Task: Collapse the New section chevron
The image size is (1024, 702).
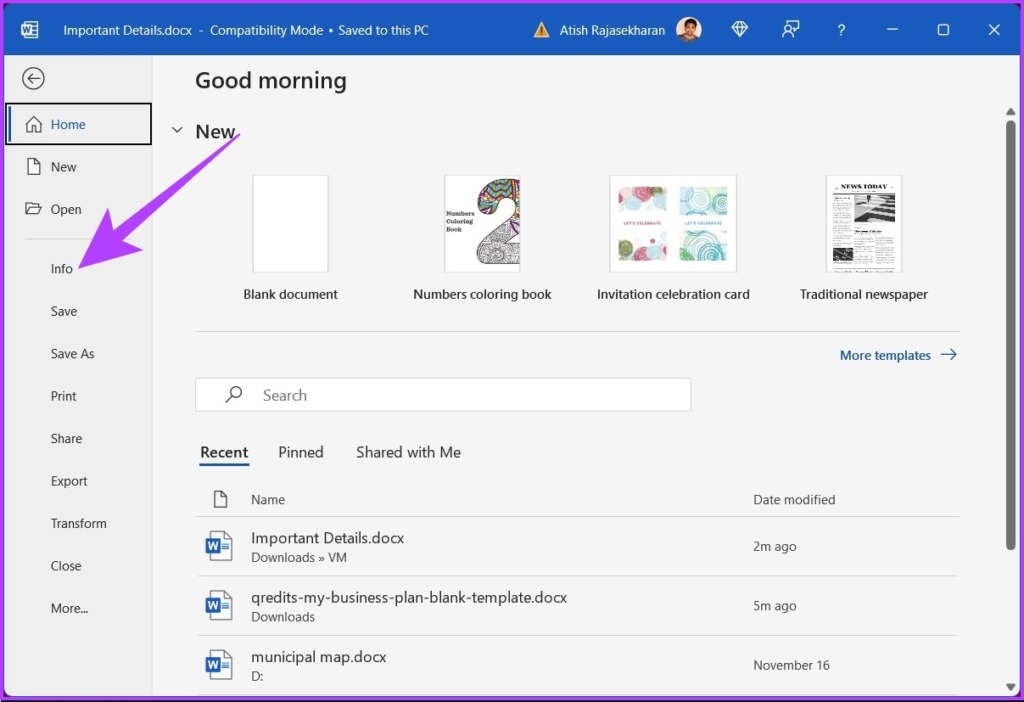Action: (177, 131)
